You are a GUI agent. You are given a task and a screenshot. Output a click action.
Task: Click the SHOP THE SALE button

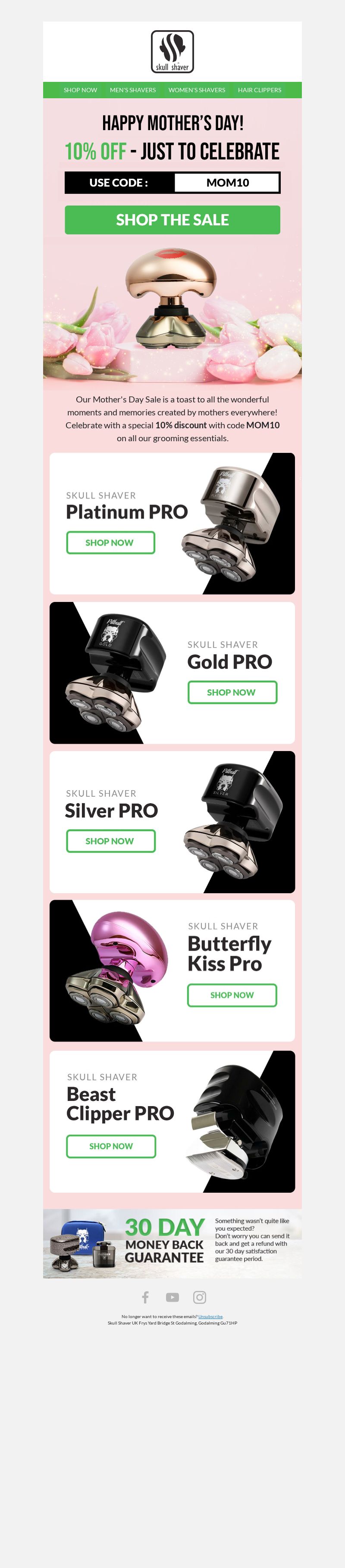pos(172,220)
